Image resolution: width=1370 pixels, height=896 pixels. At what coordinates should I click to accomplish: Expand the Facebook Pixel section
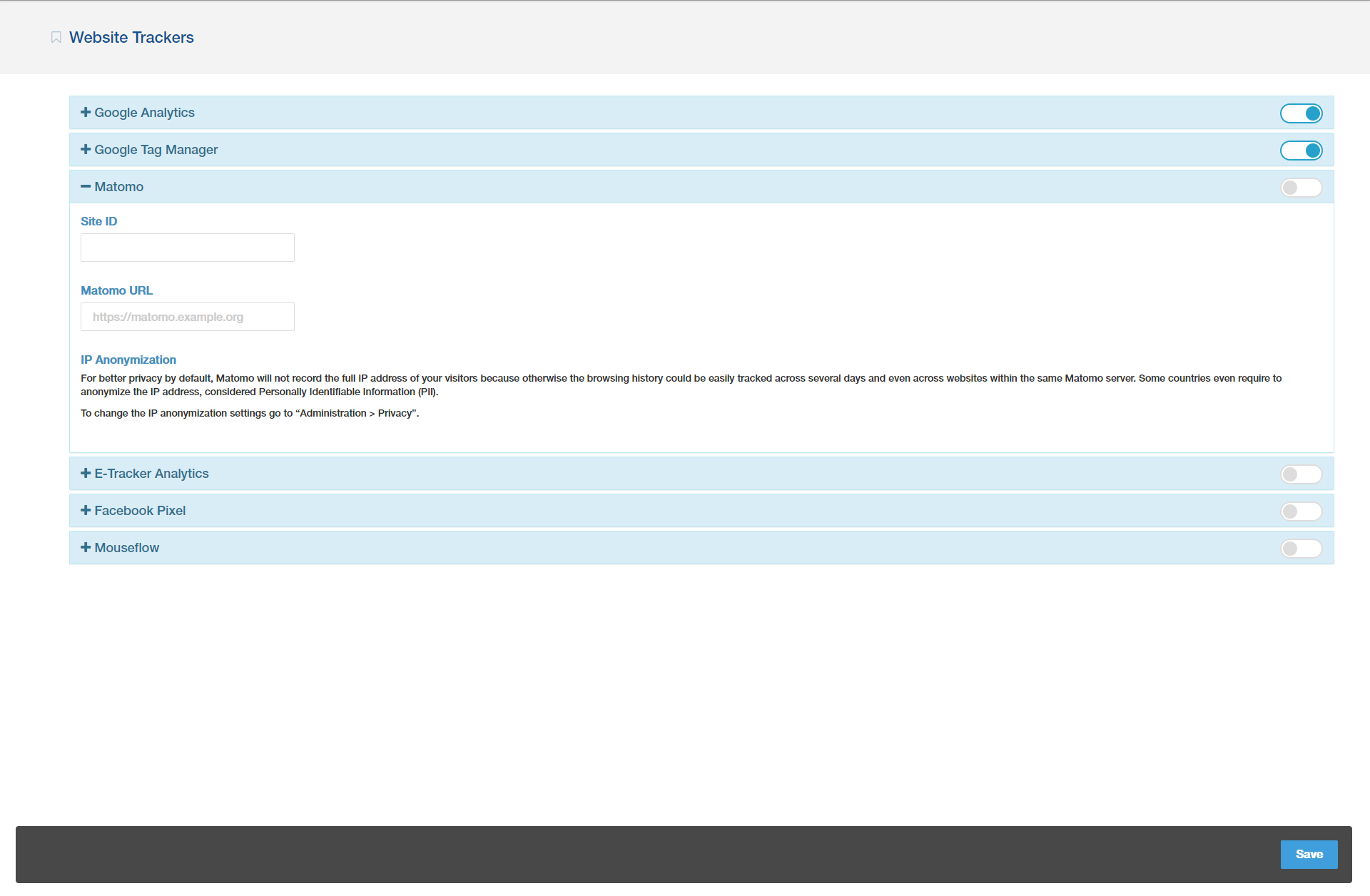[x=140, y=511]
